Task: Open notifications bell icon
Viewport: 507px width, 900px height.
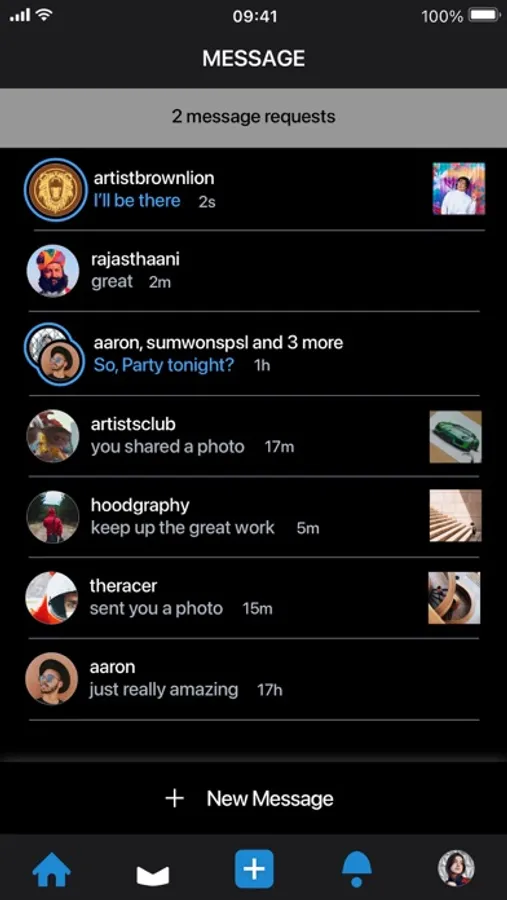Action: (357, 870)
